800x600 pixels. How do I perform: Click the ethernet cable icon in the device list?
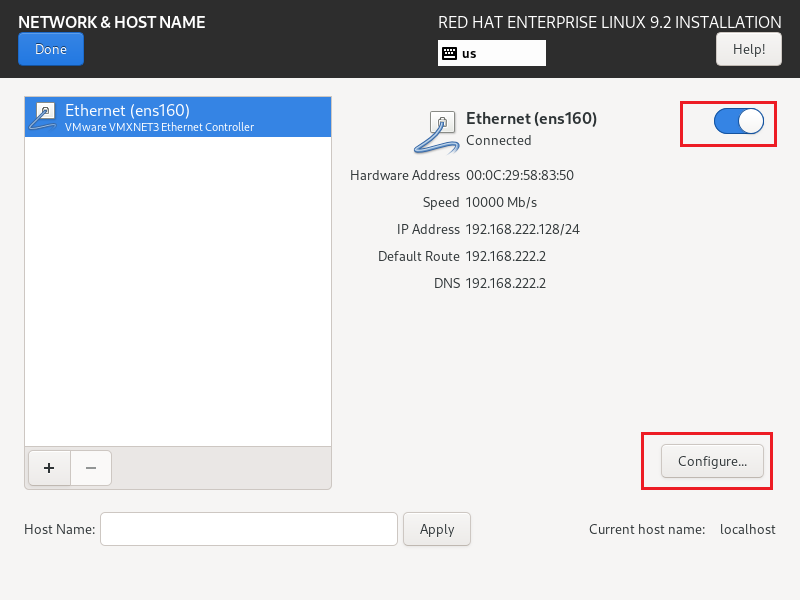click(43, 117)
